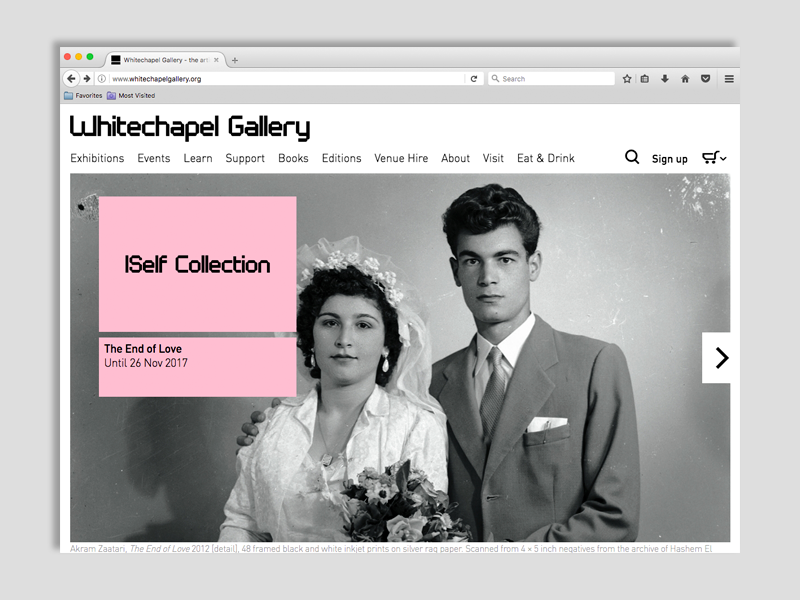The height and width of the screenshot is (600, 800).
Task: Open the Events menu item
Action: click(x=154, y=158)
